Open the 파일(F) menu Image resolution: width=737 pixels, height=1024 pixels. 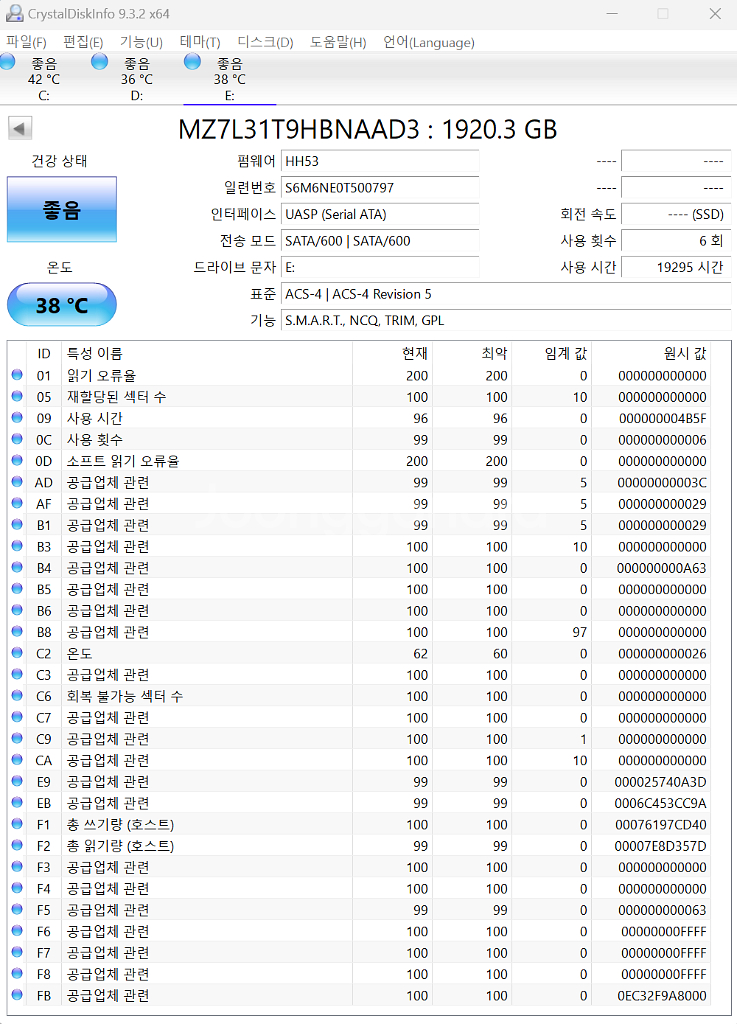(x=26, y=42)
